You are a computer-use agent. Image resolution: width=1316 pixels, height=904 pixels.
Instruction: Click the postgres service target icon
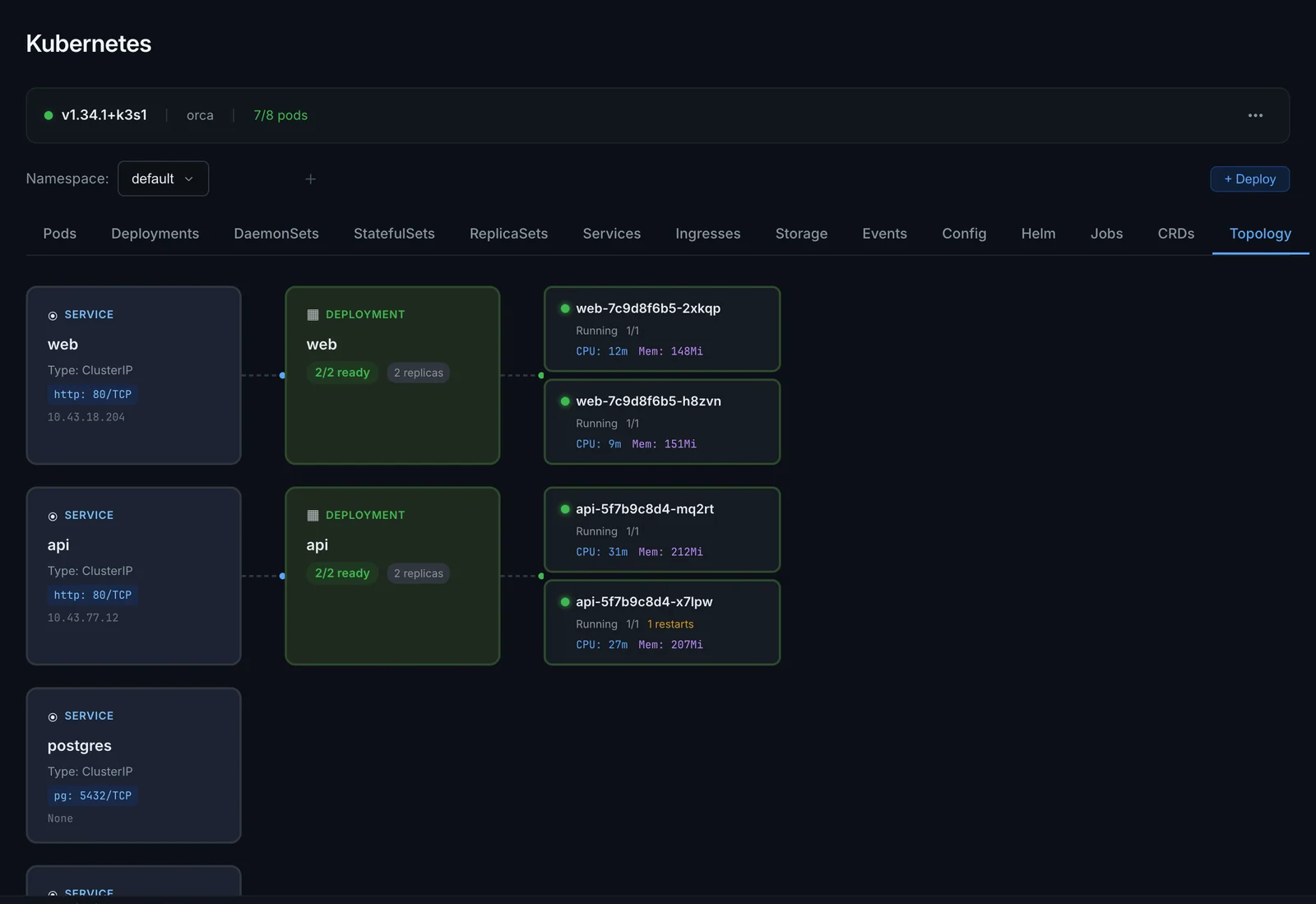(x=53, y=717)
